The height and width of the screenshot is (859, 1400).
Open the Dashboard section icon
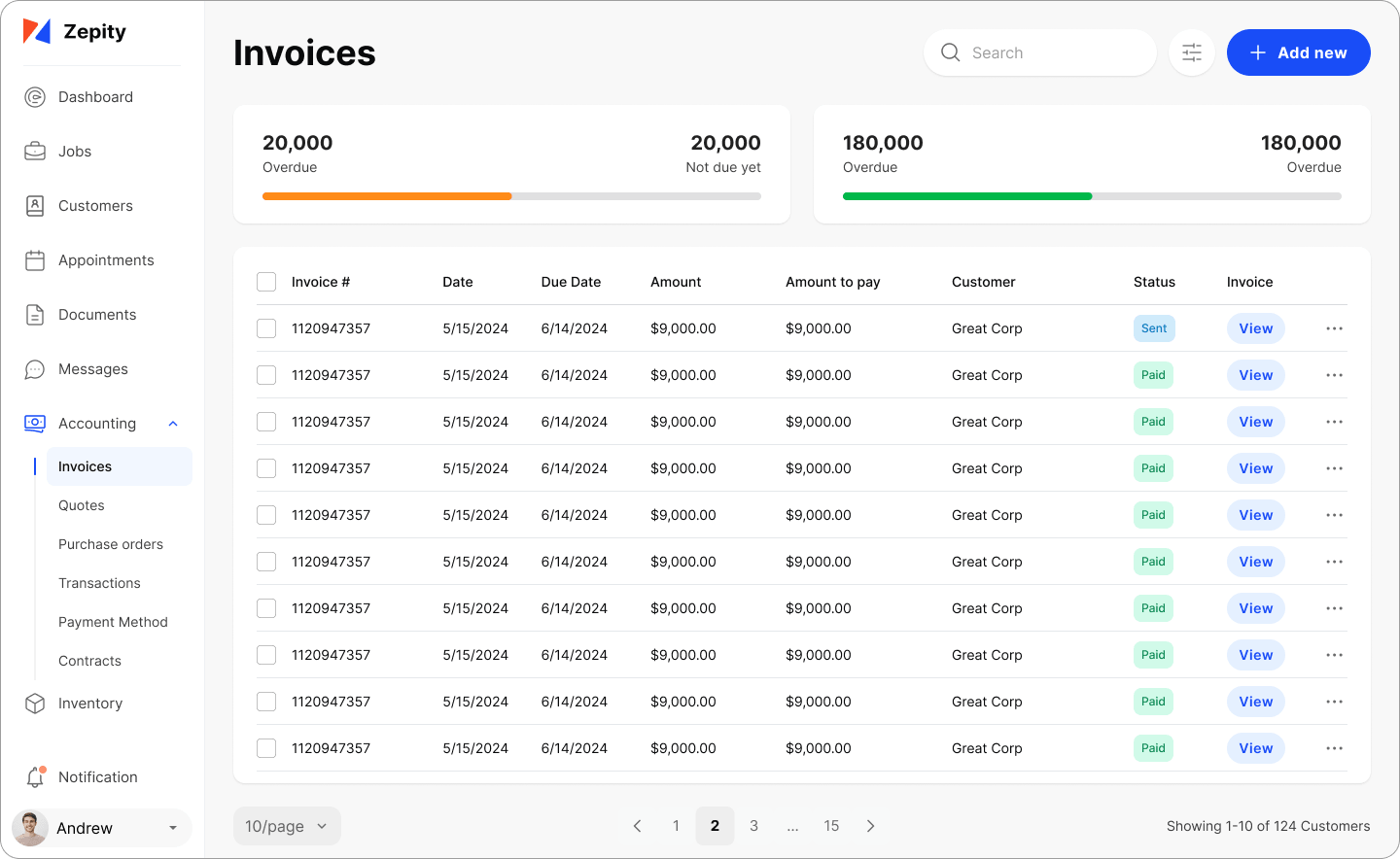point(35,96)
